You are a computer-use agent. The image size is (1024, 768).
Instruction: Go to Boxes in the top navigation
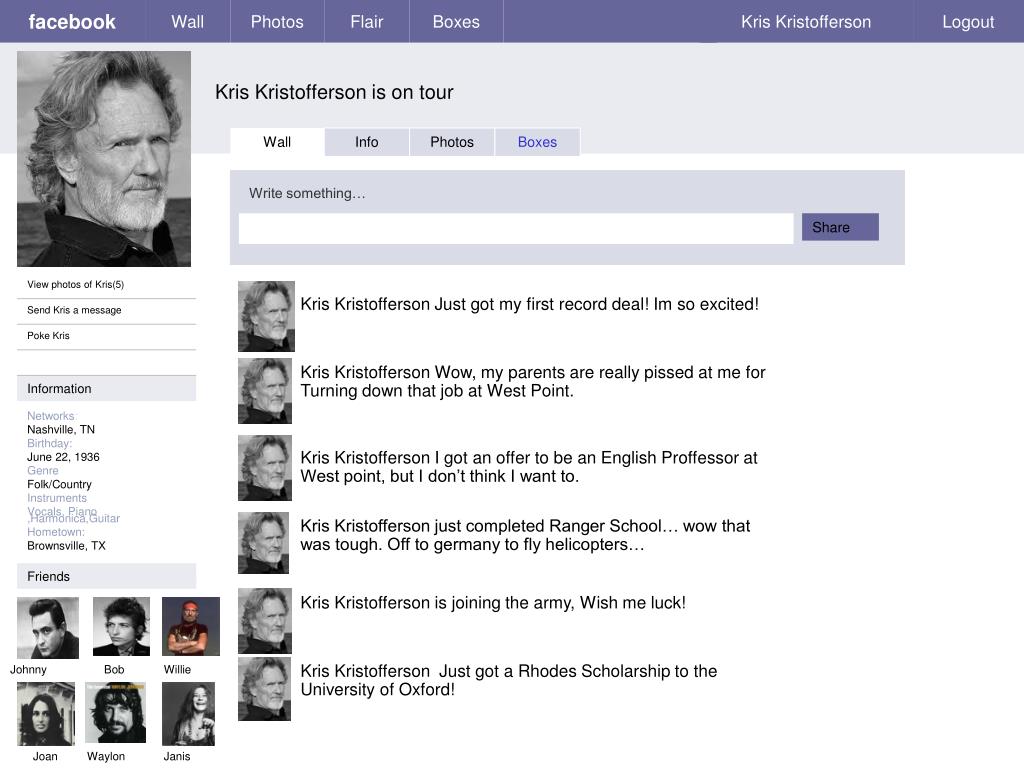tap(456, 22)
